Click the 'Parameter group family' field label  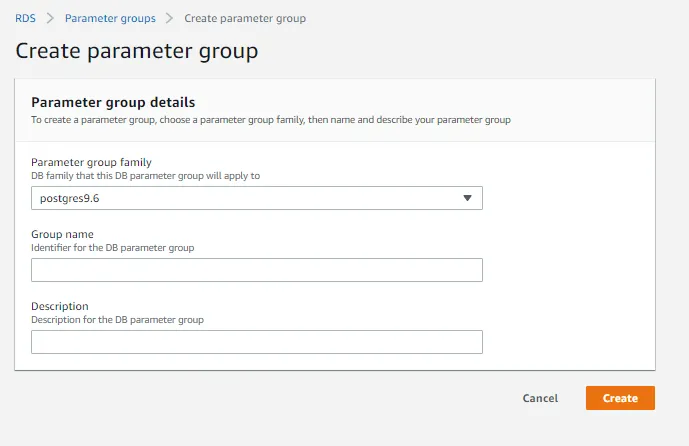(x=91, y=163)
